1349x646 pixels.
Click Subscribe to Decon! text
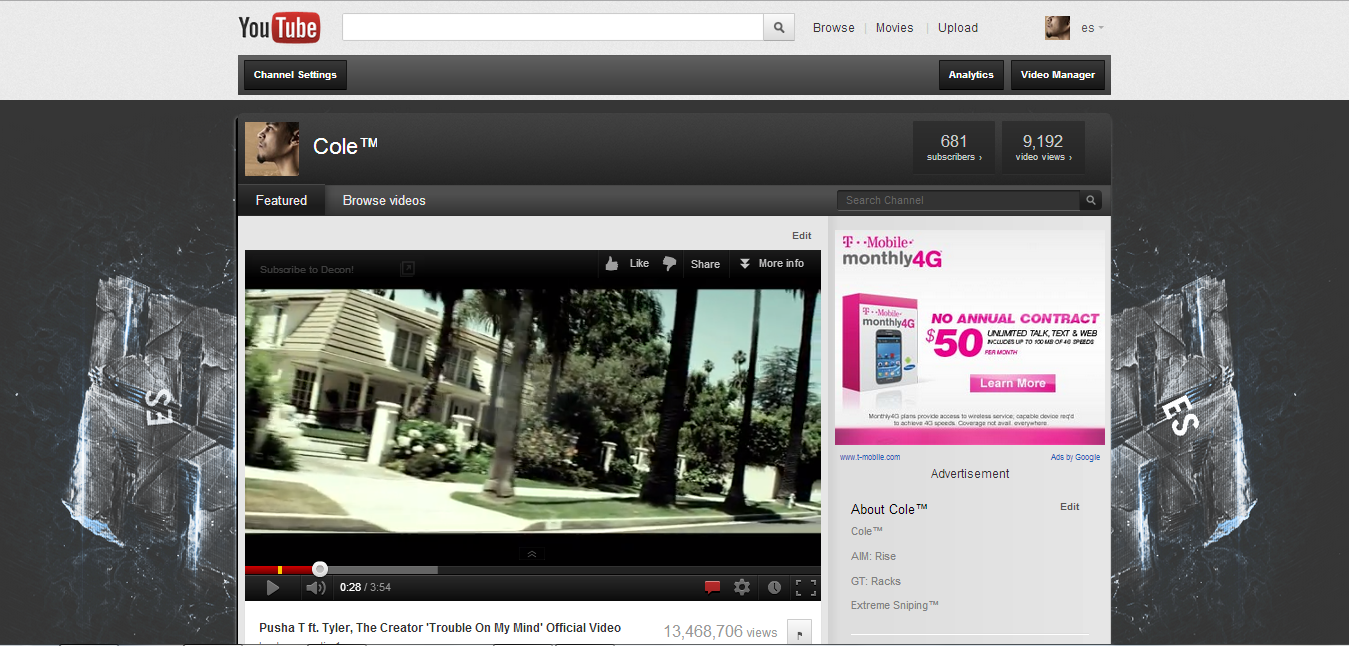(307, 270)
